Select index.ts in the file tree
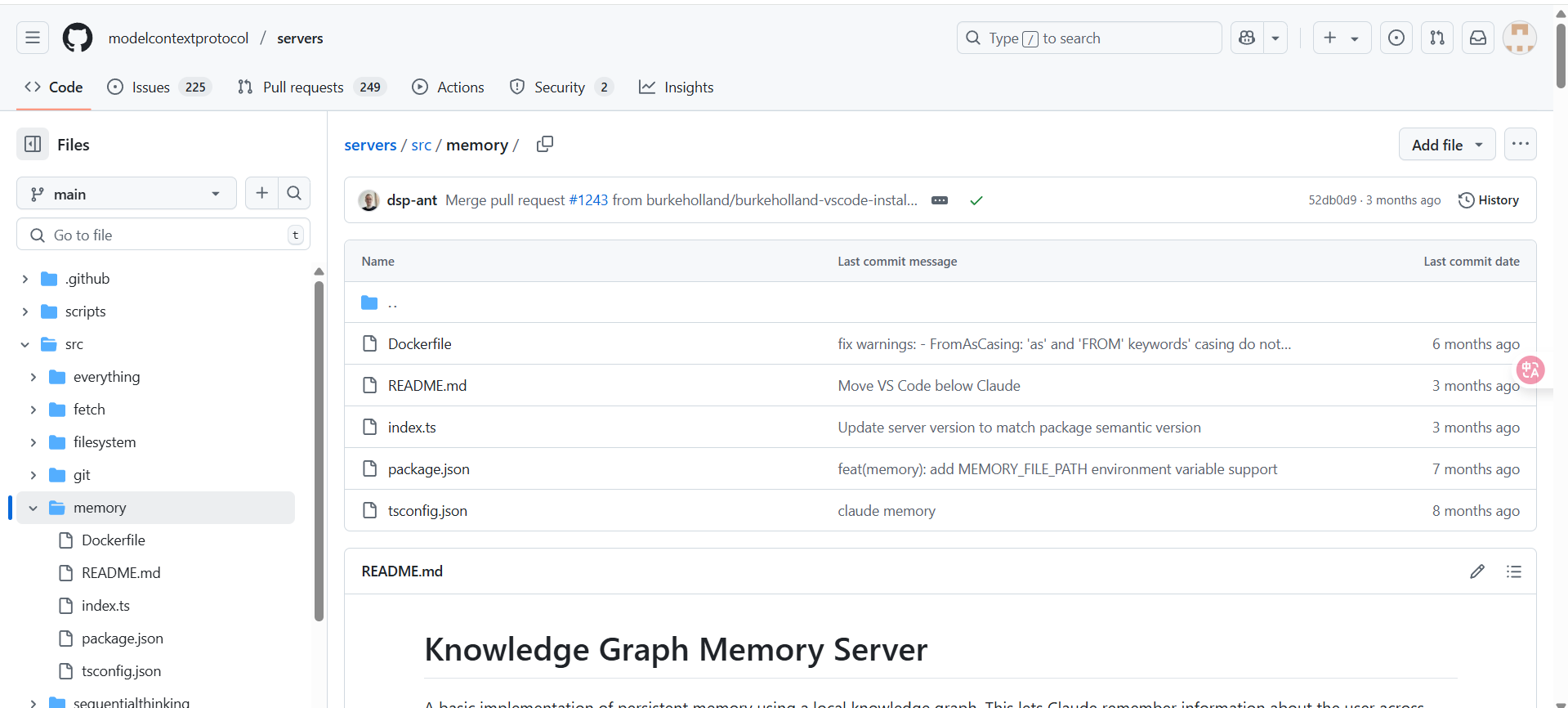 click(105, 606)
